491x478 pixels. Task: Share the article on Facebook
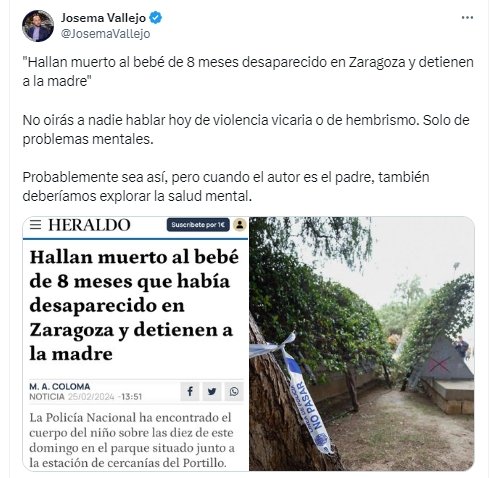pyautogui.click(x=190, y=391)
